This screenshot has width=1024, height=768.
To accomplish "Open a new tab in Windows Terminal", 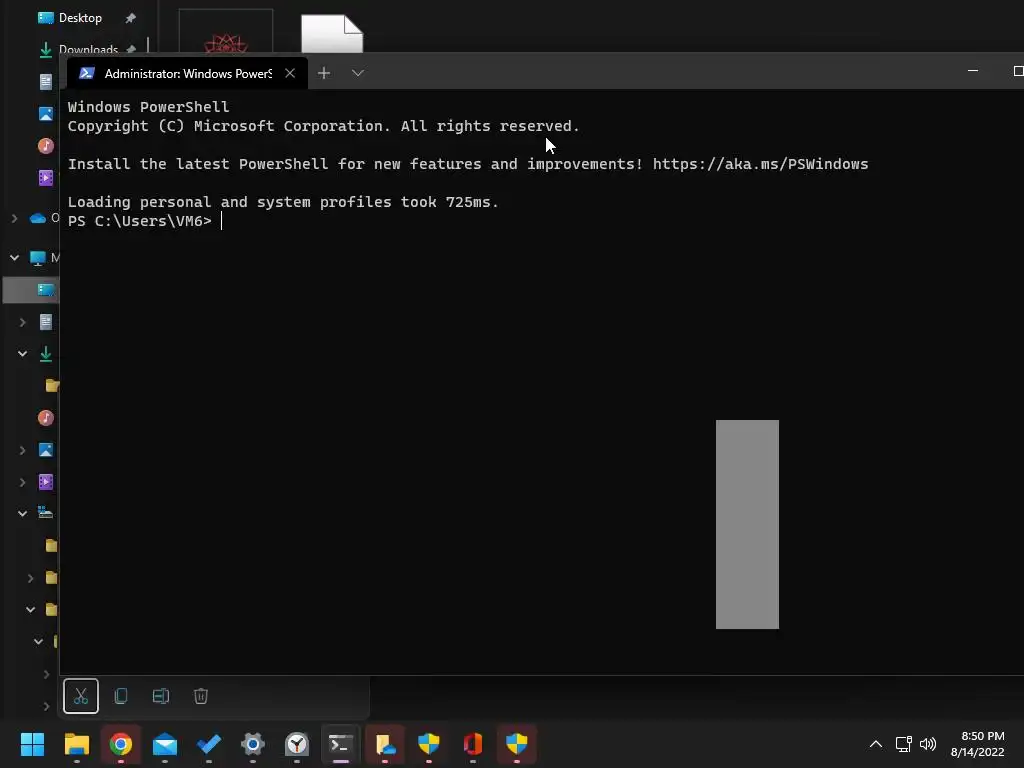I will pyautogui.click(x=324, y=73).
